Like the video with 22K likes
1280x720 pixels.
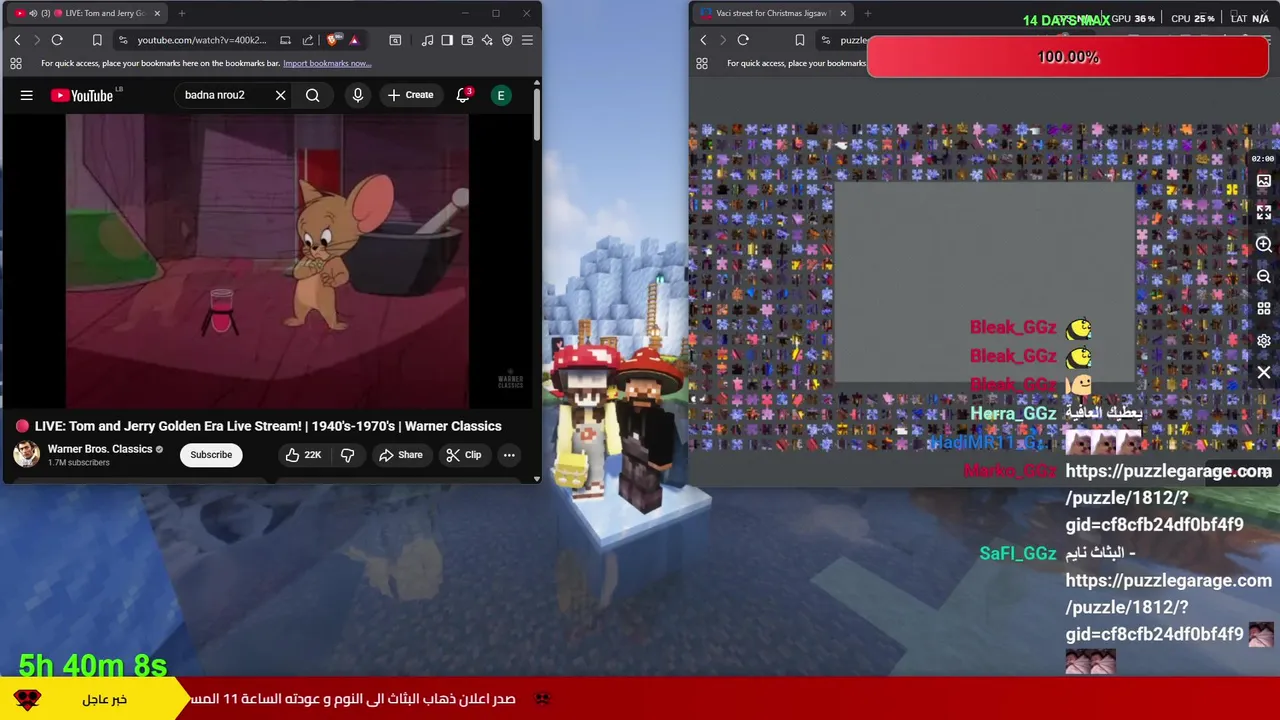click(303, 455)
